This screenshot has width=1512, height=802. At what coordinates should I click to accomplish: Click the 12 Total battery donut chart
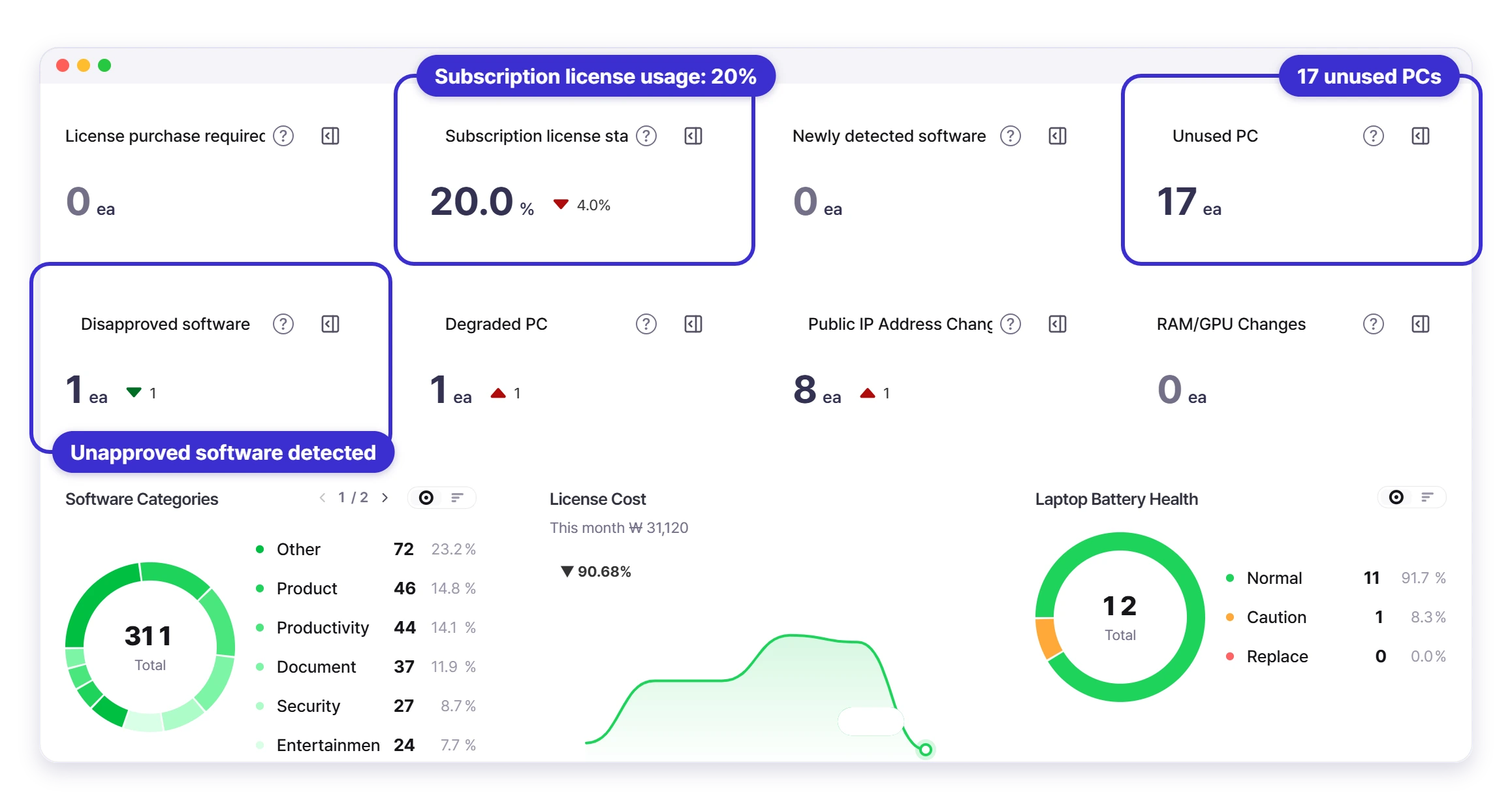click(1120, 617)
